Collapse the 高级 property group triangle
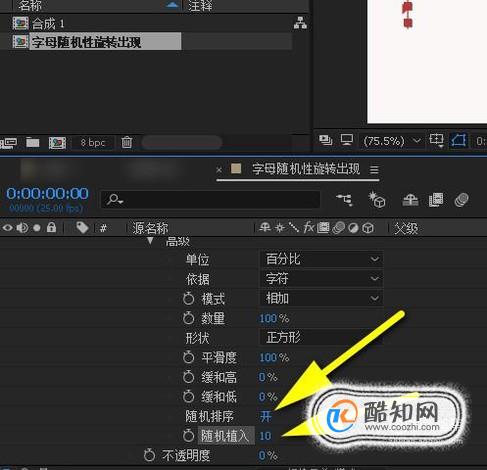The width and height of the screenshot is (487, 470). [x=150, y=241]
